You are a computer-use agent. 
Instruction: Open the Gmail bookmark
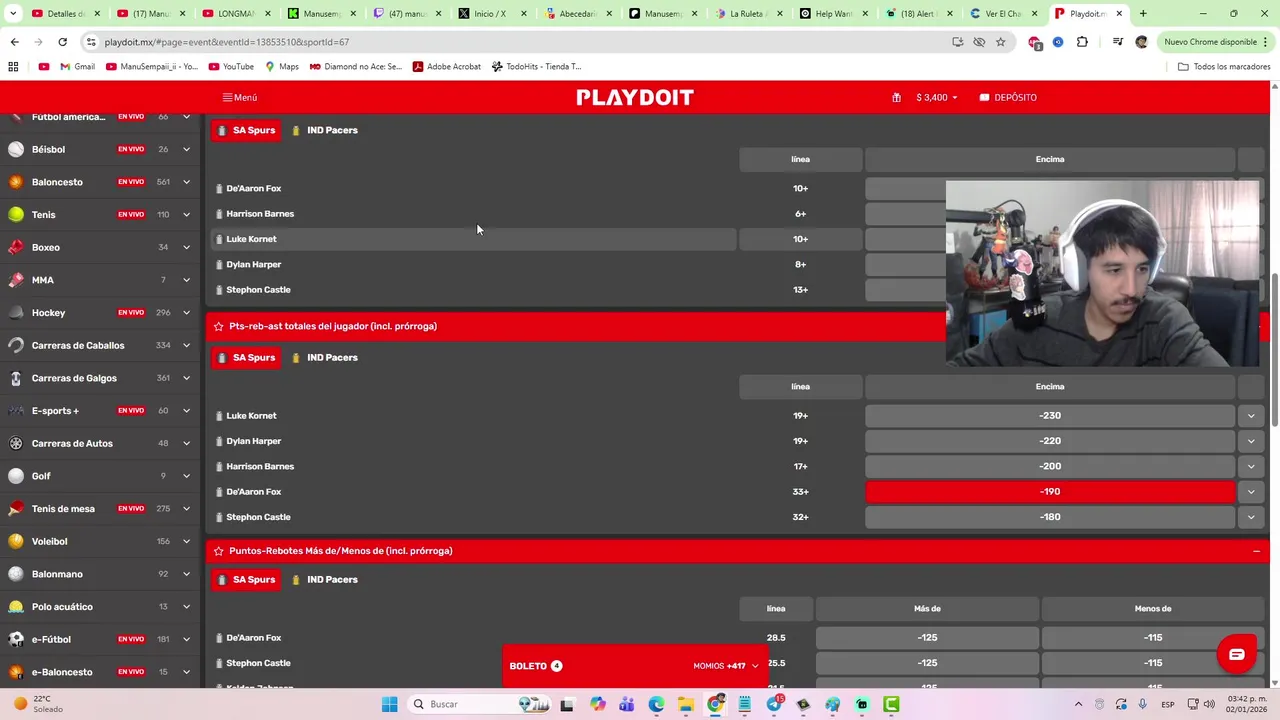click(77, 67)
